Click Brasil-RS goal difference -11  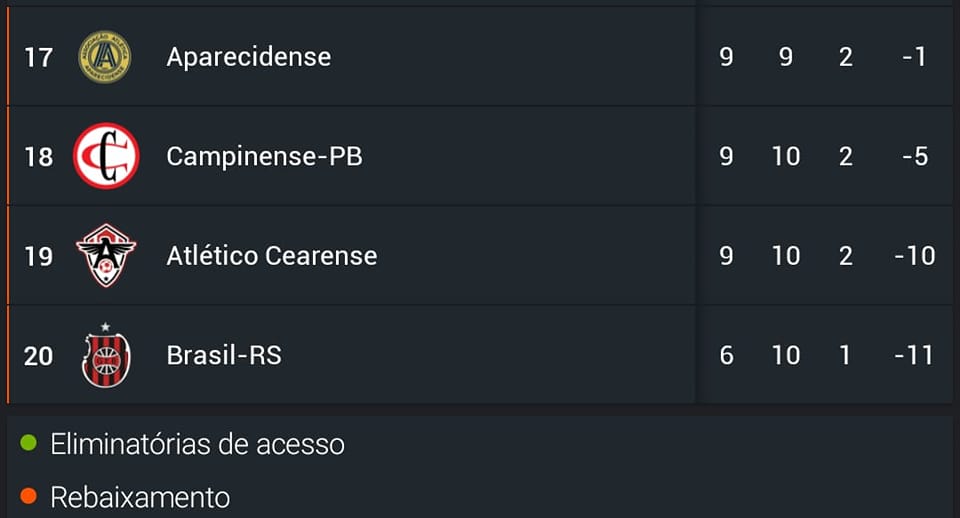914,355
